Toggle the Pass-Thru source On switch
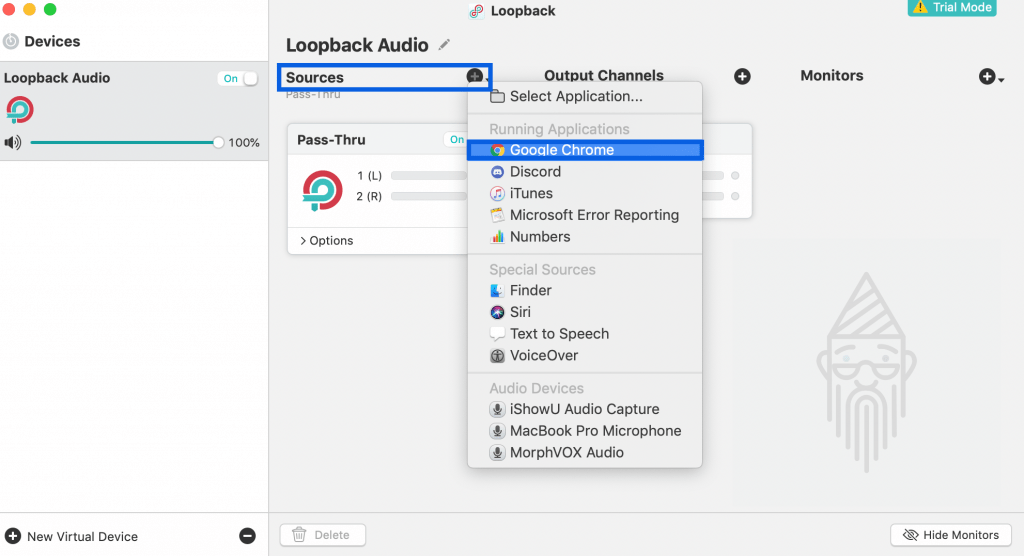 456,140
